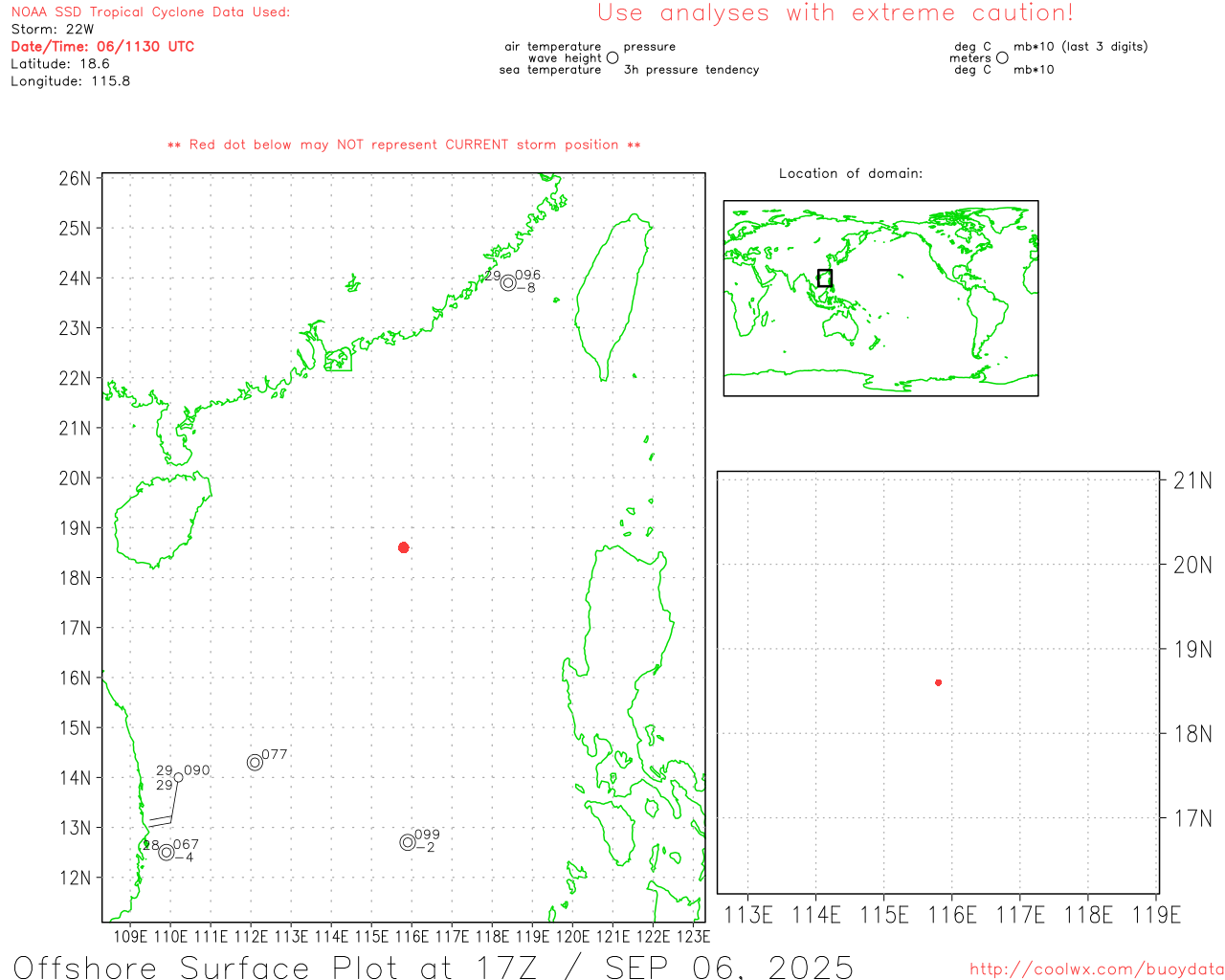
Task: Click Taiwan island outline on the map
Action: [615, 297]
